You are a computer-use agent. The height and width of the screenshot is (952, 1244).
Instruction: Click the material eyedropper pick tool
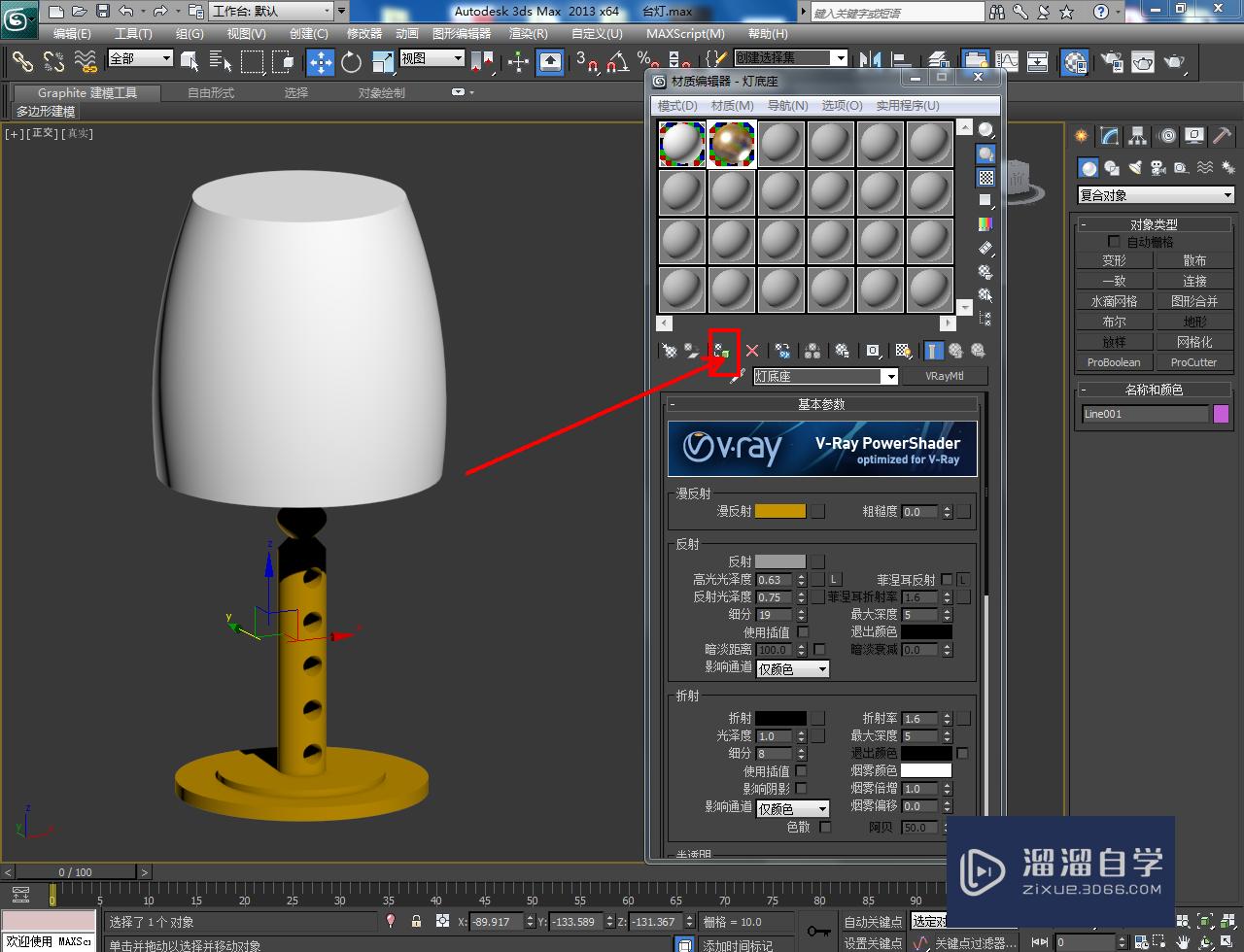[738, 376]
